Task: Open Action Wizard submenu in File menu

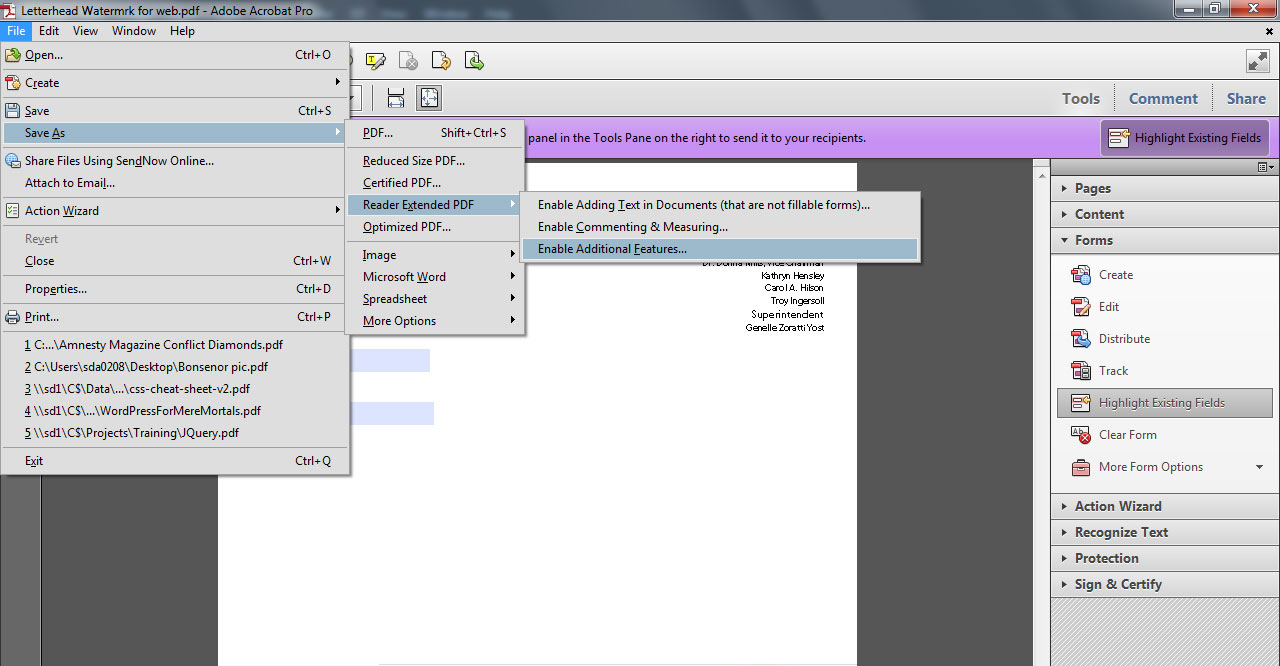Action: tap(175, 211)
